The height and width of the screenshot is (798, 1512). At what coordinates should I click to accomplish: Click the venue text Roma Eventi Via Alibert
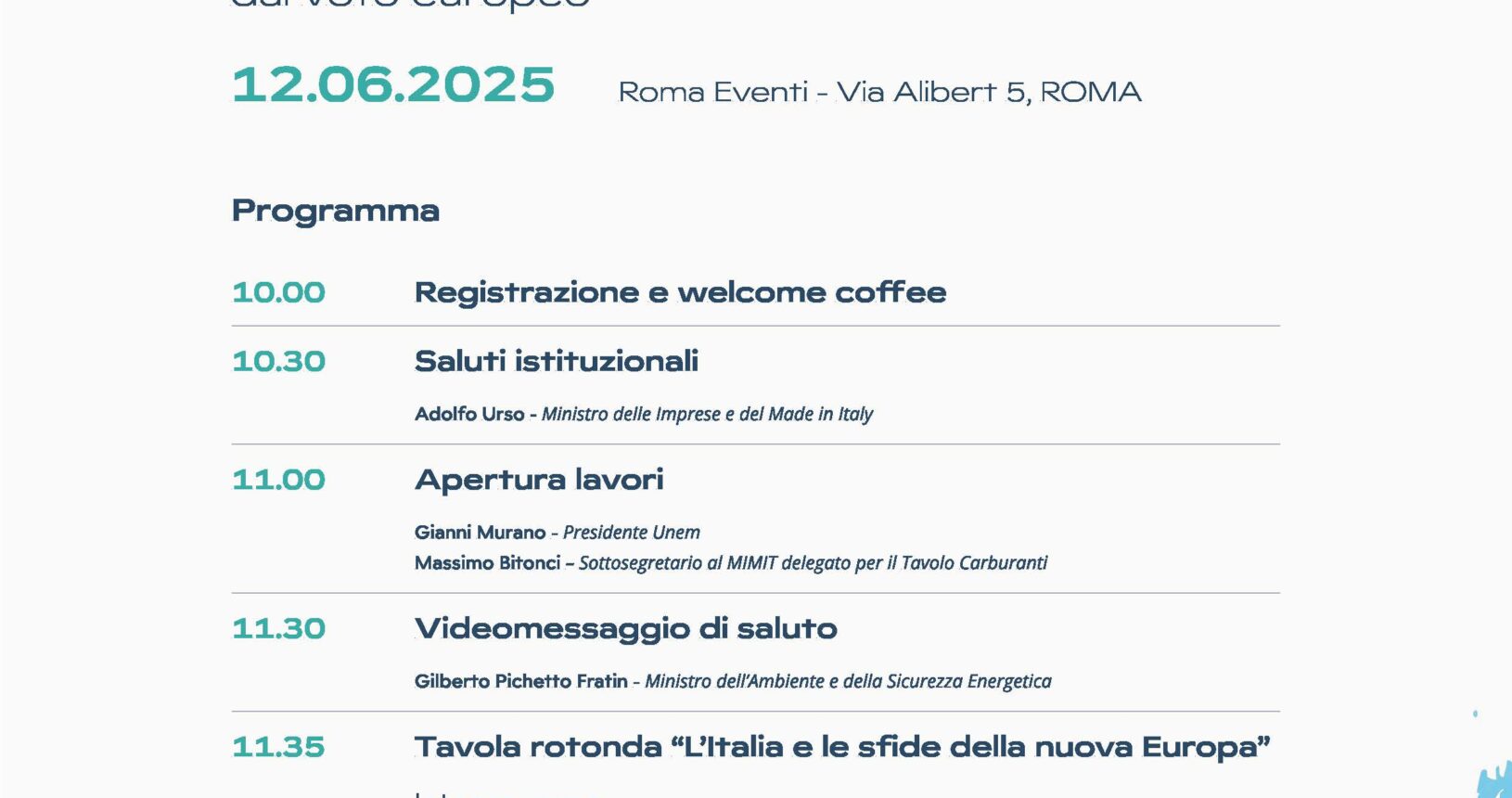[x=879, y=92]
